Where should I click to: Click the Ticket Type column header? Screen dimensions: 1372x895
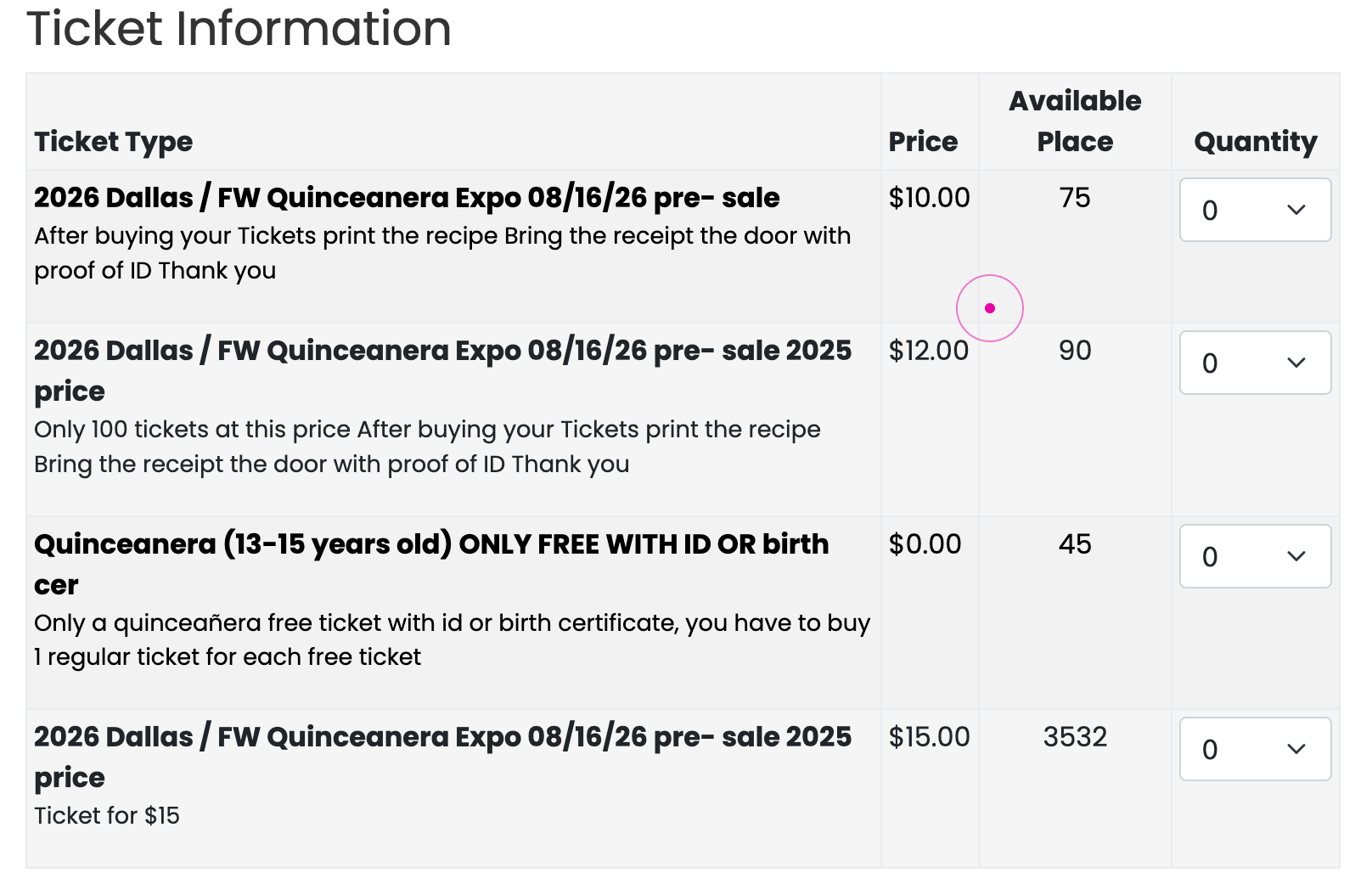(x=113, y=141)
